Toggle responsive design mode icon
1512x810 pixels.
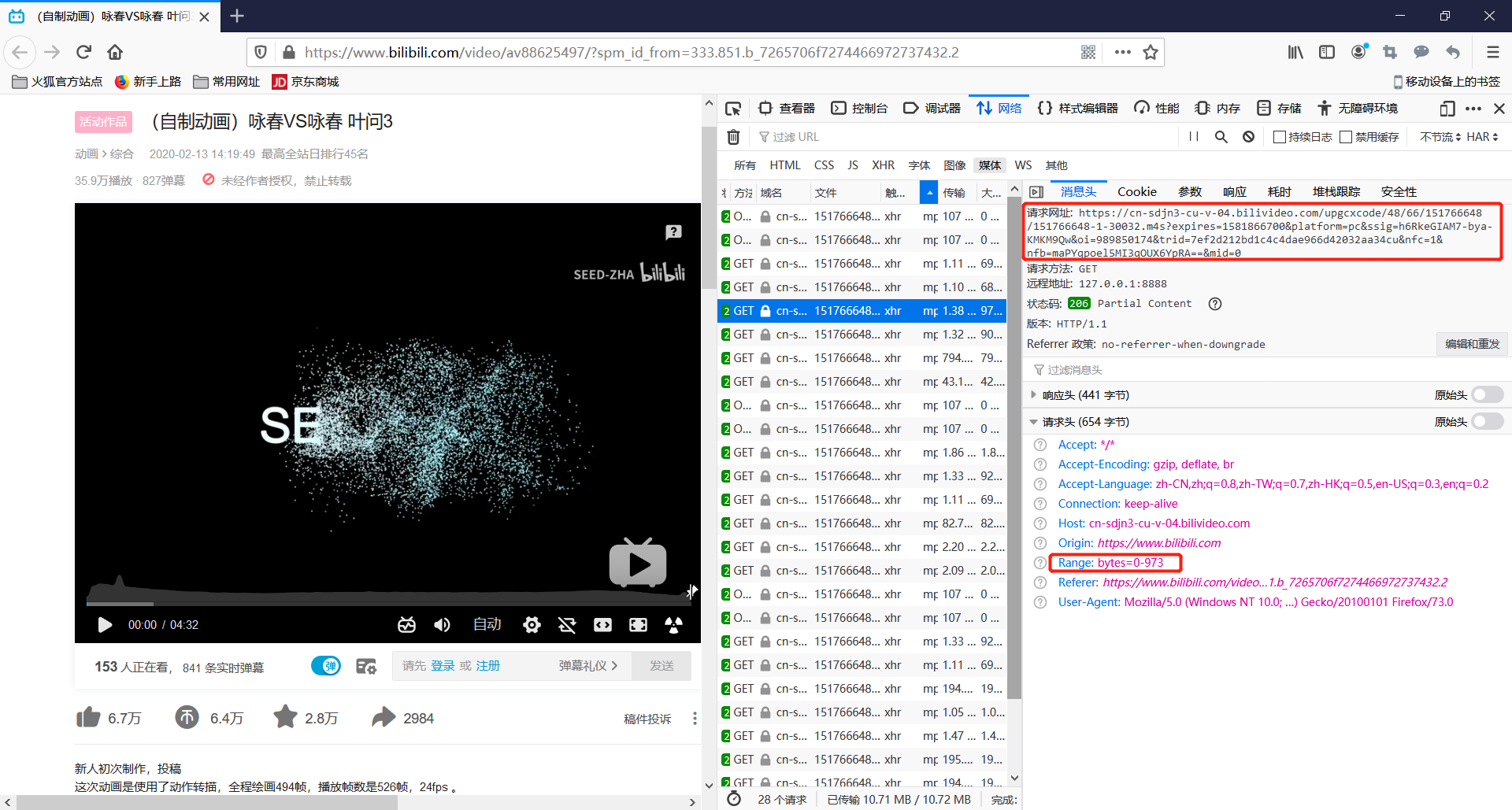coord(1447,109)
